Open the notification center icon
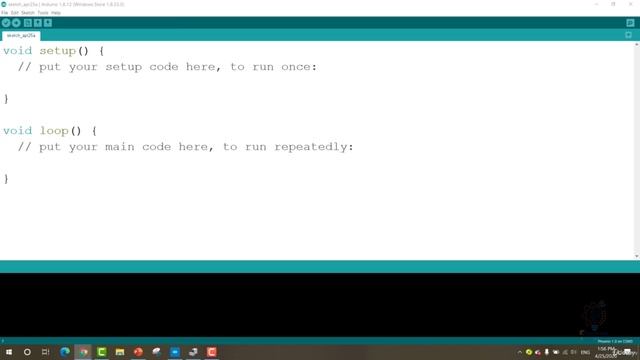Image resolution: width=640 pixels, height=360 pixels. pyautogui.click(x=628, y=352)
